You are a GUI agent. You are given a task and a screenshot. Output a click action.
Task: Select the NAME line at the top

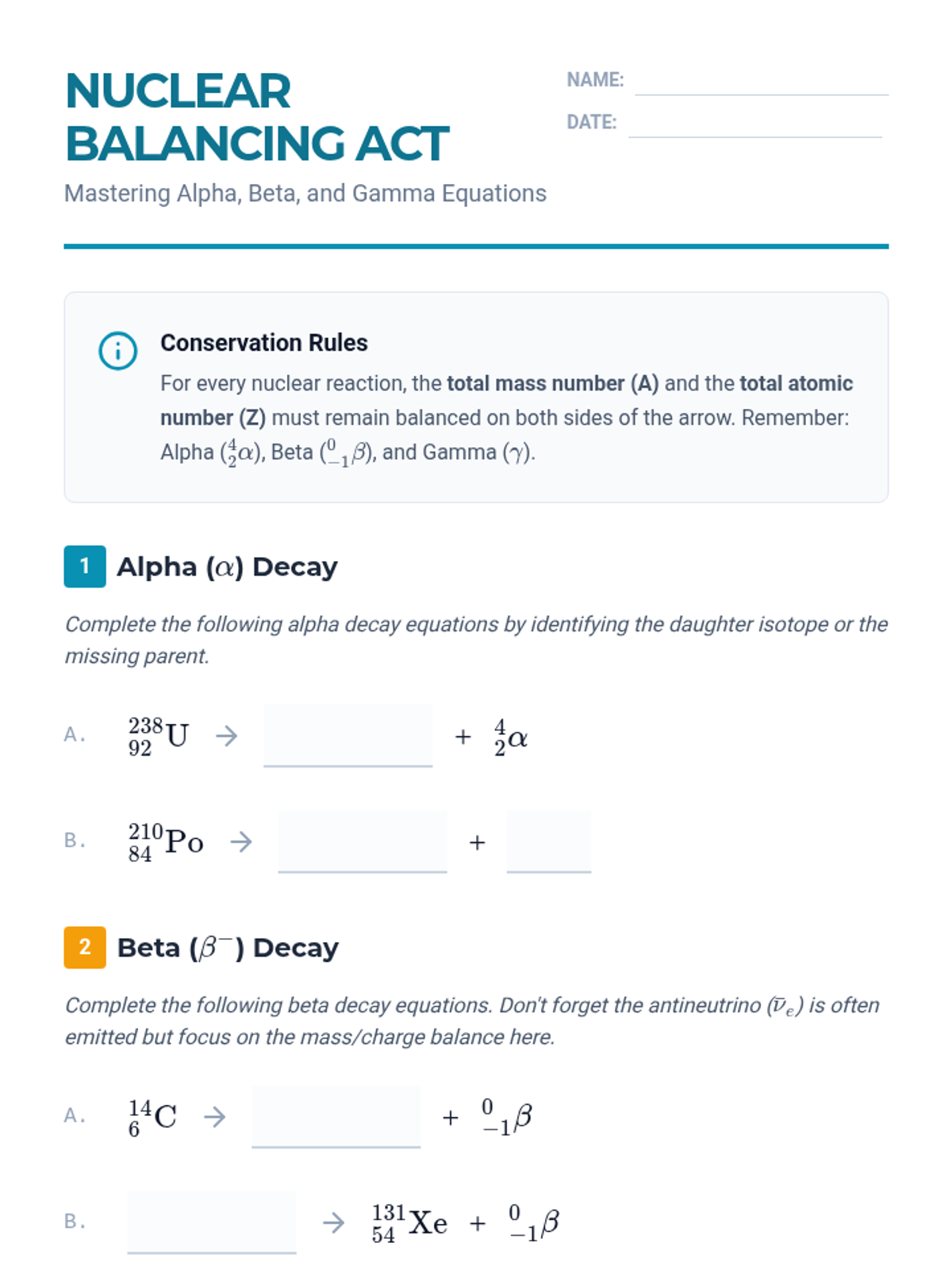761,82
